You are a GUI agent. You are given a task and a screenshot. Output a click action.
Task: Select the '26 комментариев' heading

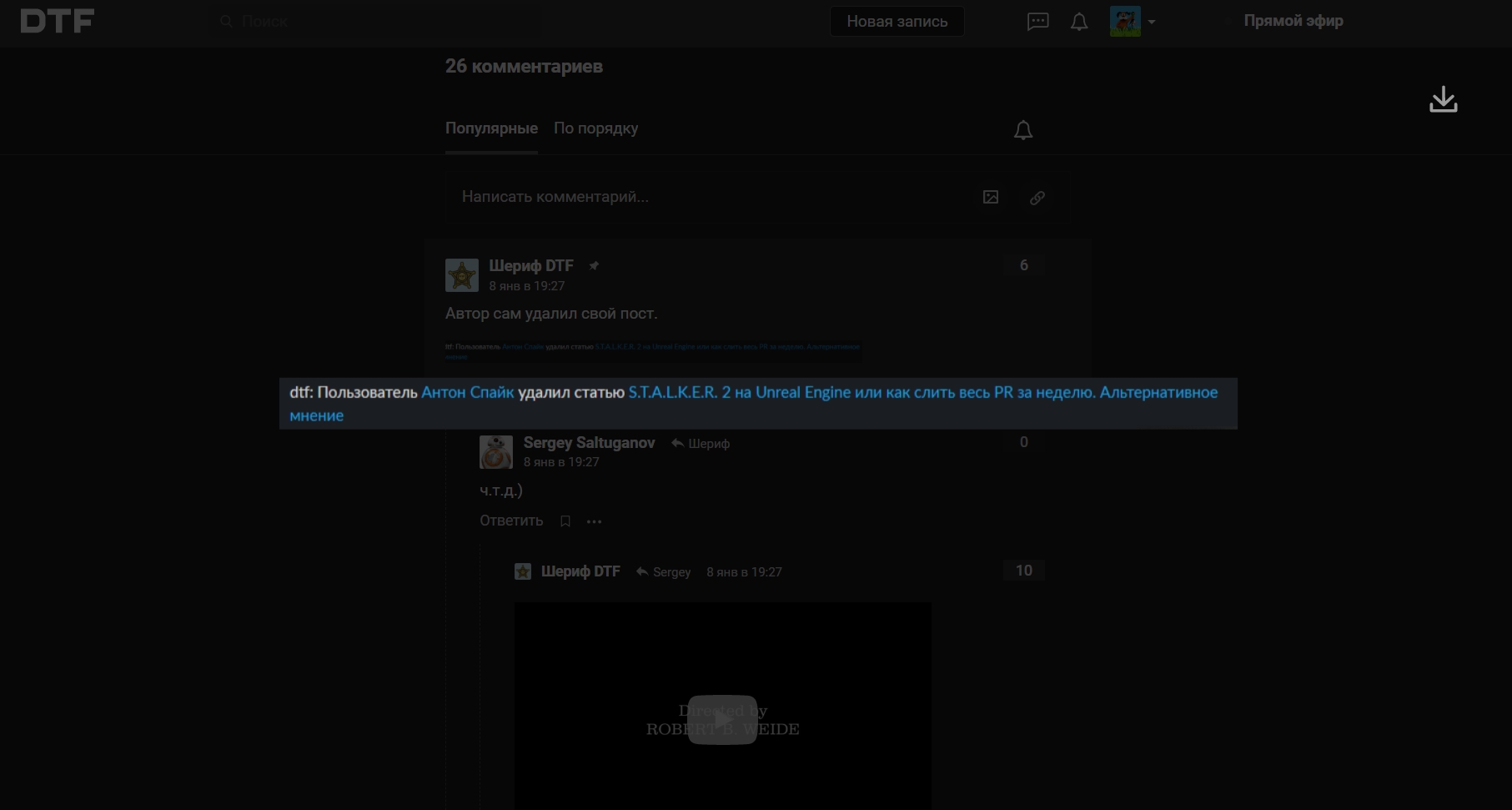point(524,66)
